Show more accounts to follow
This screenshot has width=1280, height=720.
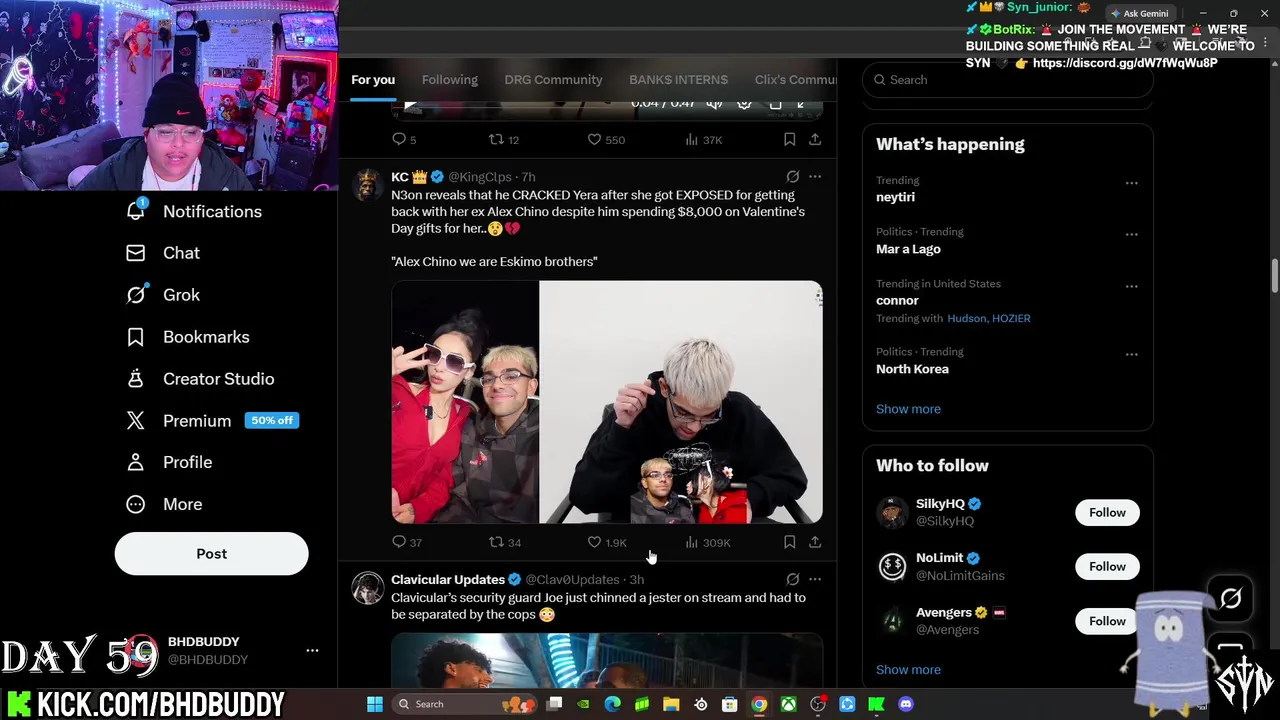pos(908,670)
